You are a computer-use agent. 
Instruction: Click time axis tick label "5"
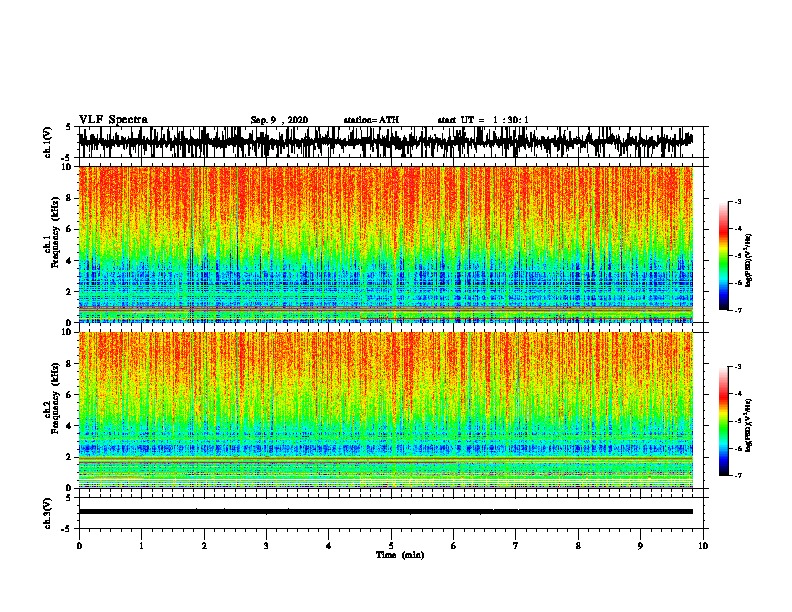(x=391, y=546)
